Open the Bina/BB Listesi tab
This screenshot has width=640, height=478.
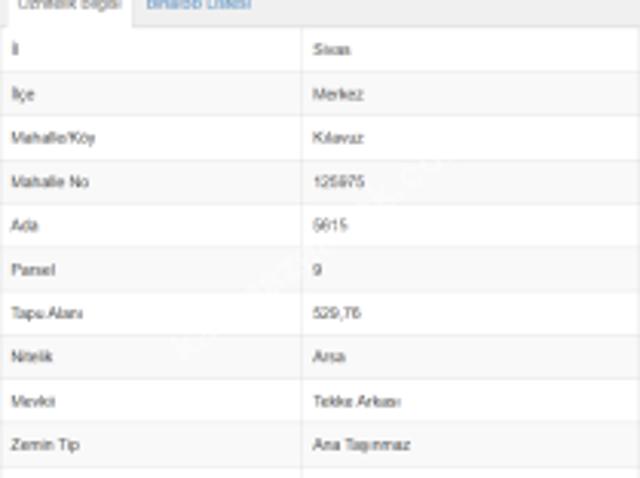(x=198, y=5)
